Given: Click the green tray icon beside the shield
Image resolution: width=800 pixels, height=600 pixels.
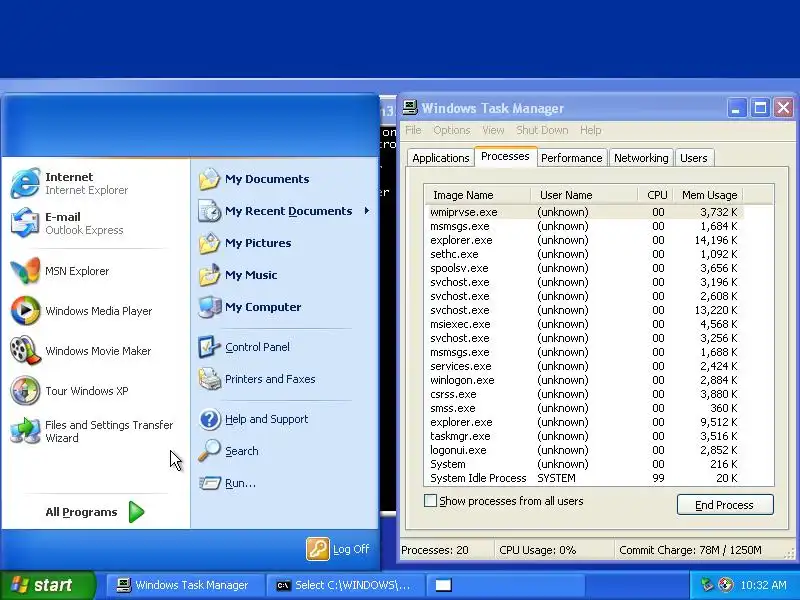Looking at the screenshot, I should [x=707, y=585].
